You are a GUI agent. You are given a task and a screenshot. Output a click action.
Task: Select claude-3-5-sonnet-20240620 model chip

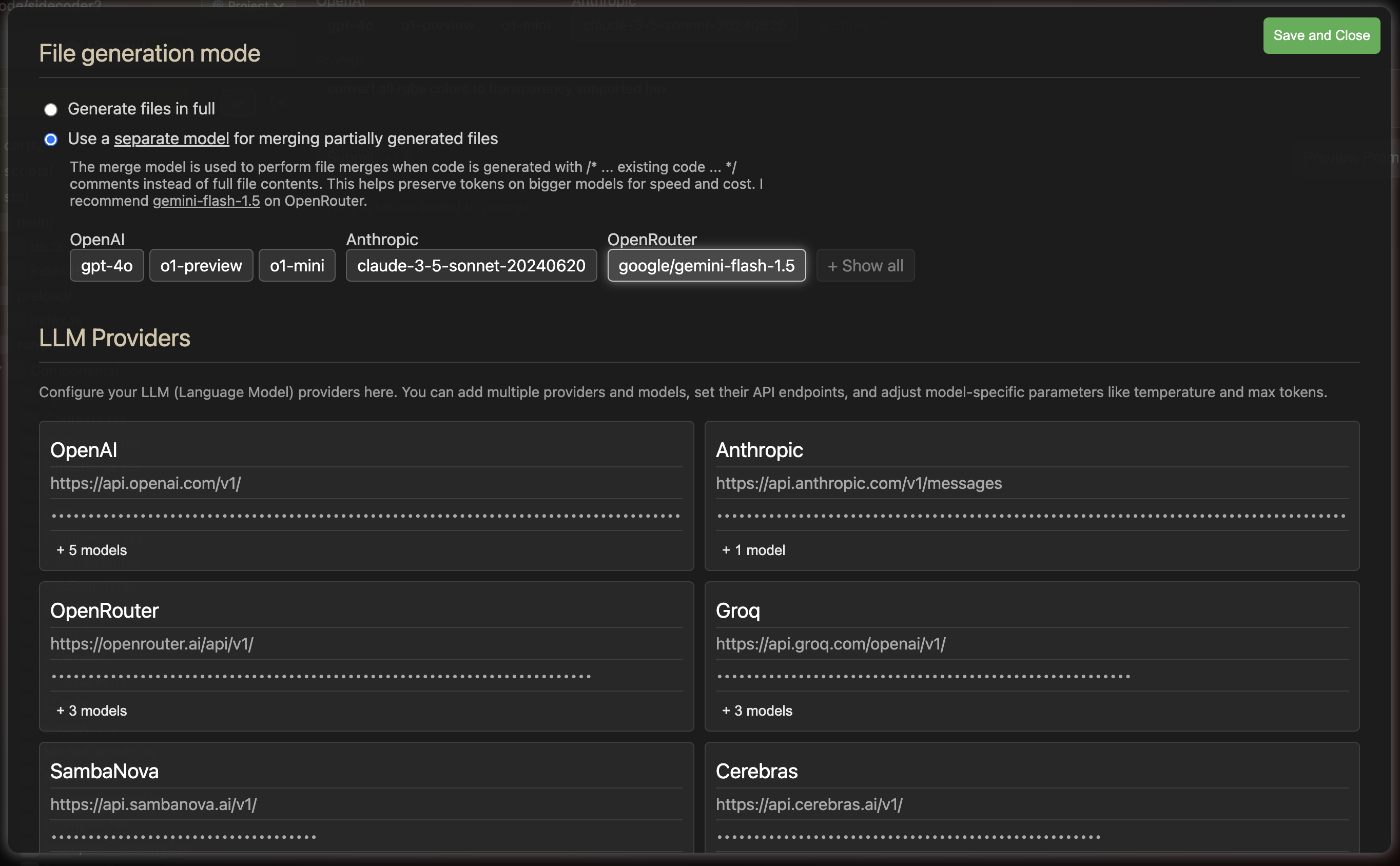471,266
